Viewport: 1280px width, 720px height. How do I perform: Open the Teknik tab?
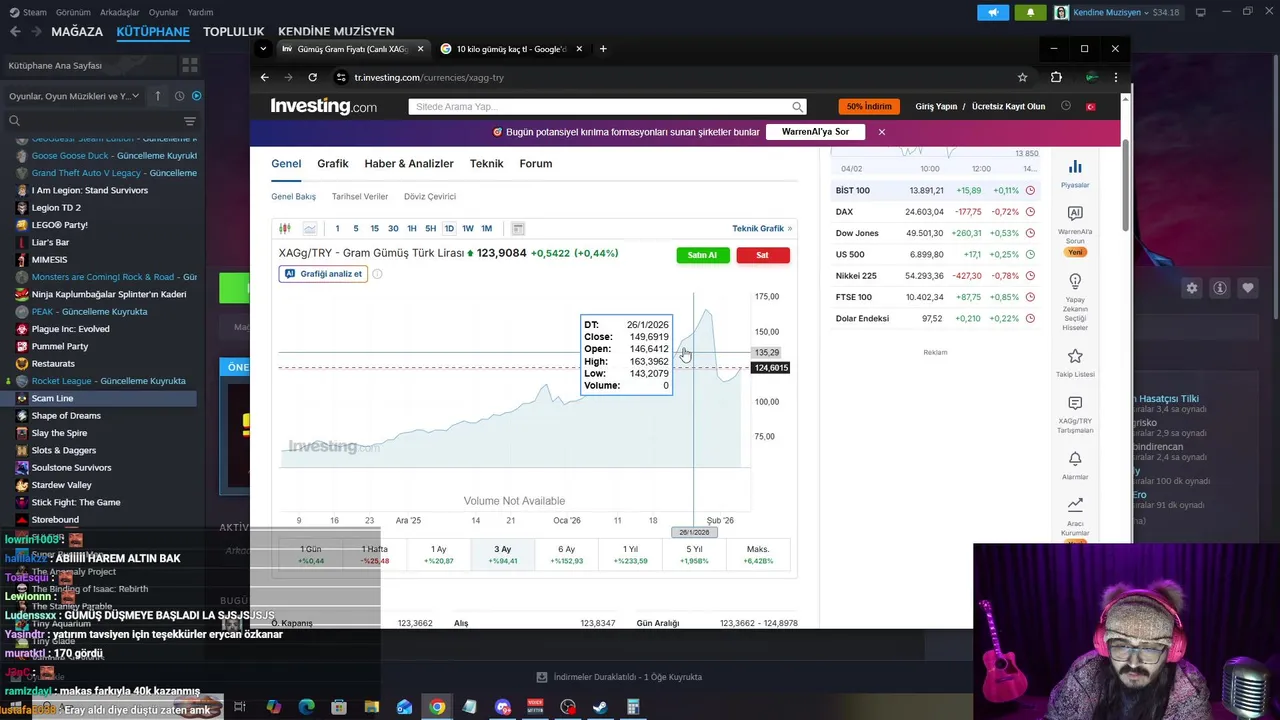(x=487, y=164)
